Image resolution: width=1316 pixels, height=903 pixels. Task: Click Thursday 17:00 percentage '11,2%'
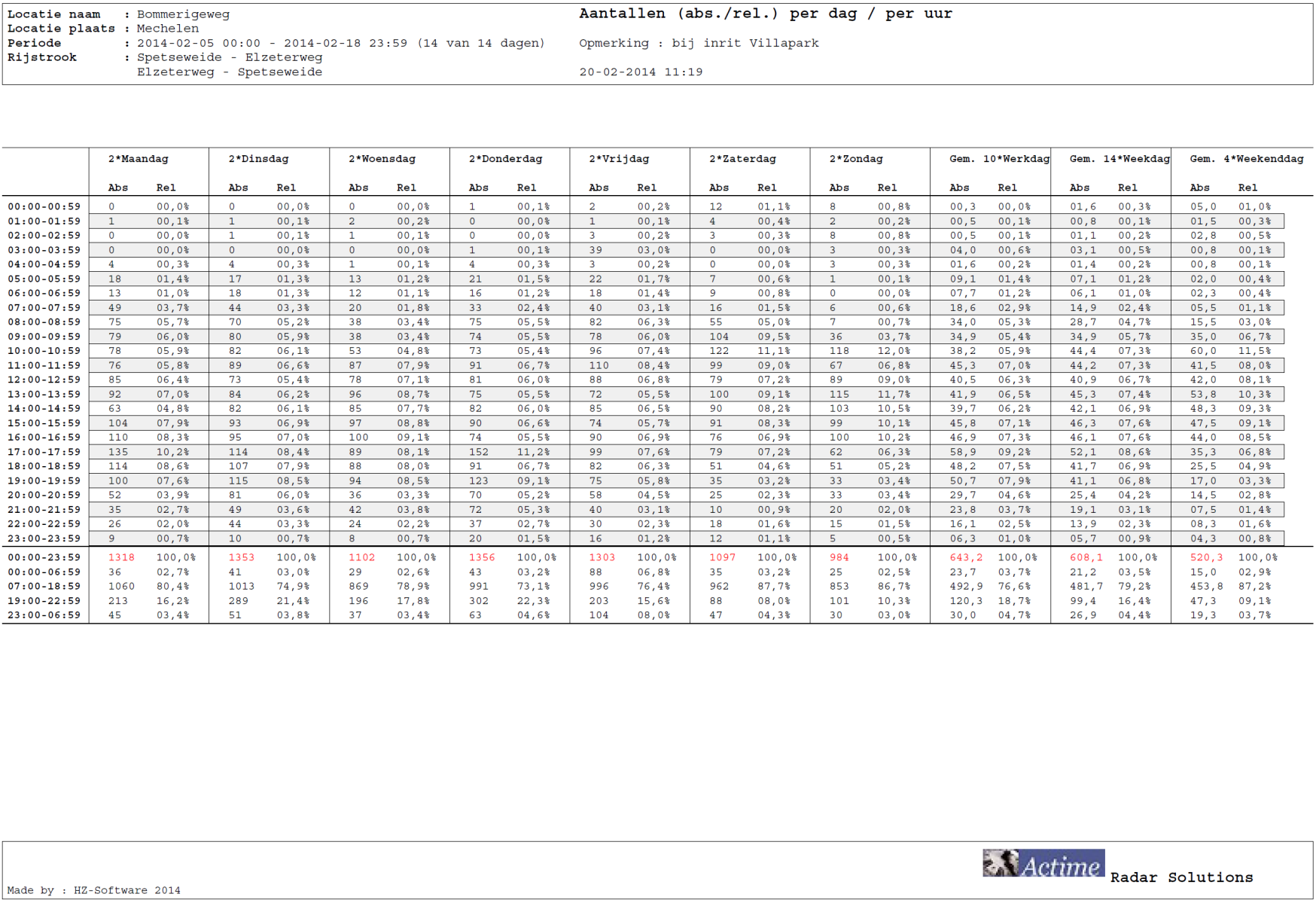click(533, 452)
